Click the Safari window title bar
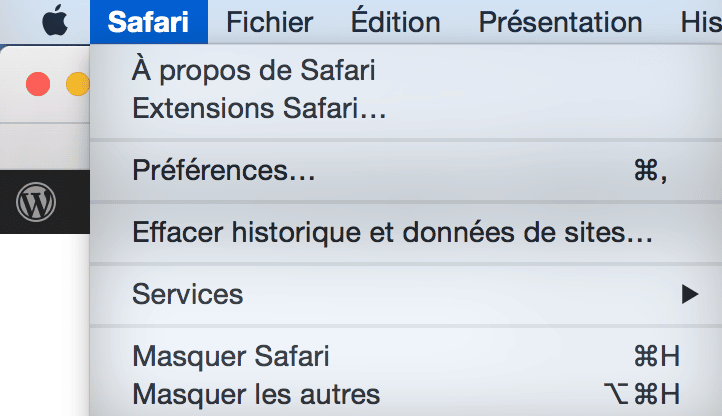This screenshot has width=722, height=416. [x=45, y=84]
